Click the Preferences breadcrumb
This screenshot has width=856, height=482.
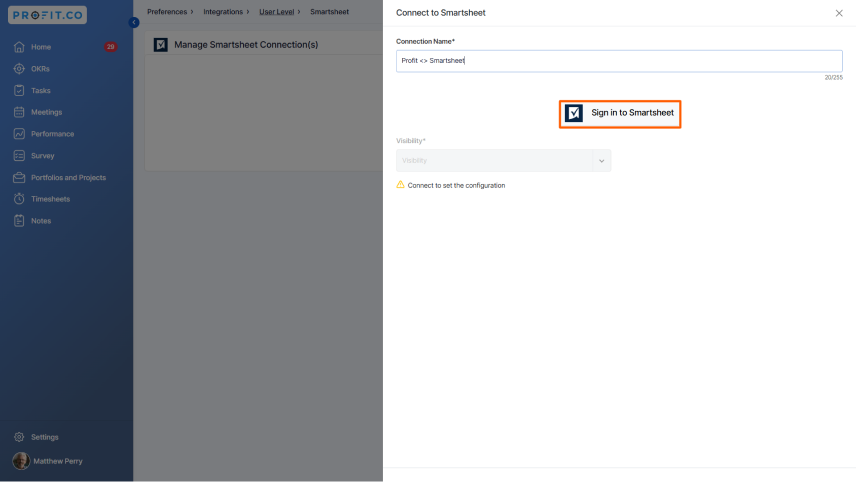click(x=167, y=11)
